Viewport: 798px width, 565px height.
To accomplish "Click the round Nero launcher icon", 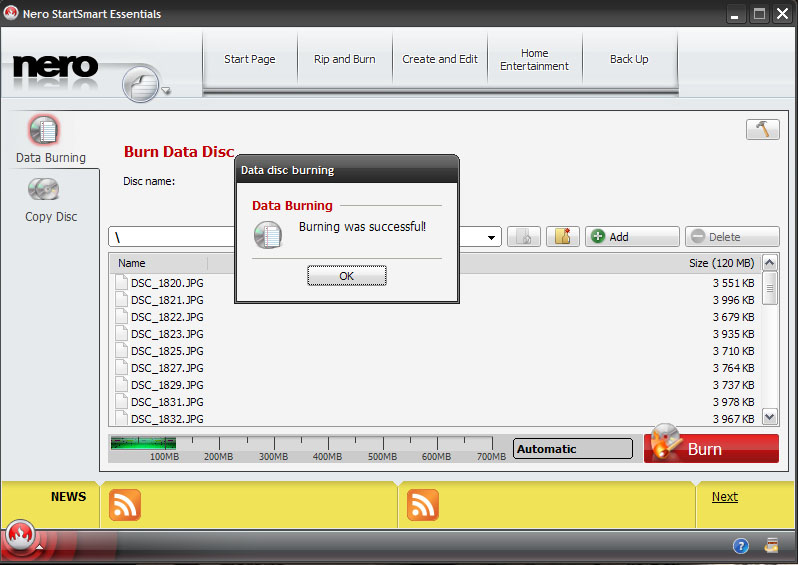I will click(x=140, y=84).
